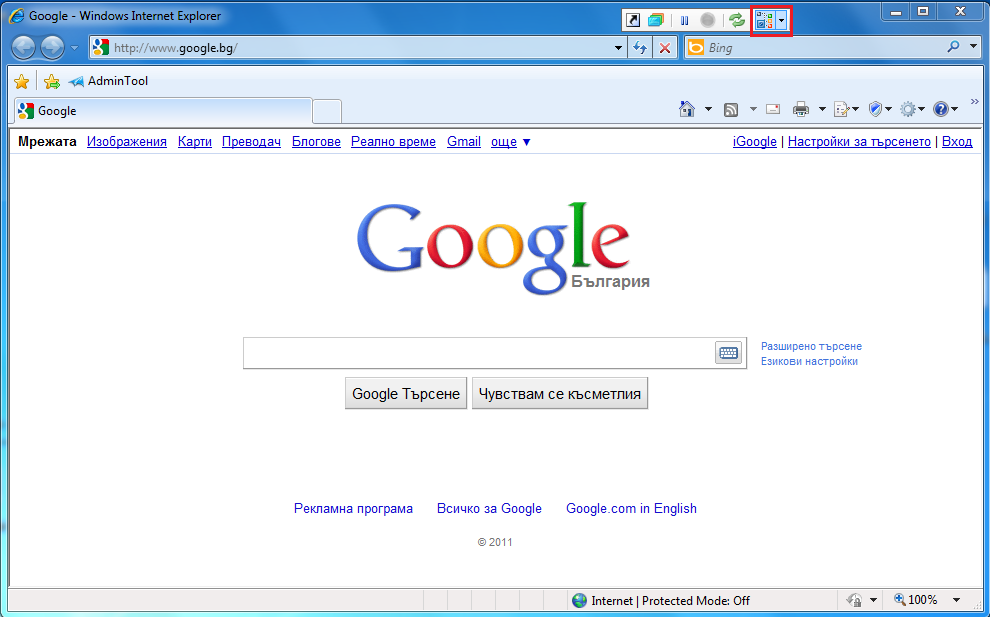Expand the Feeds dropdown arrow

tap(753, 110)
